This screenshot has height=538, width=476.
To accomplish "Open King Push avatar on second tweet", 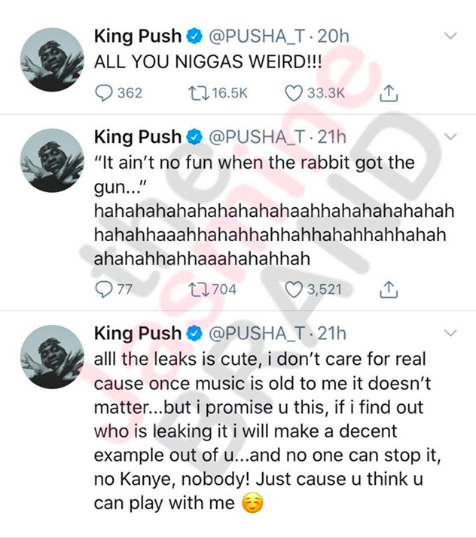I will [x=52, y=161].
